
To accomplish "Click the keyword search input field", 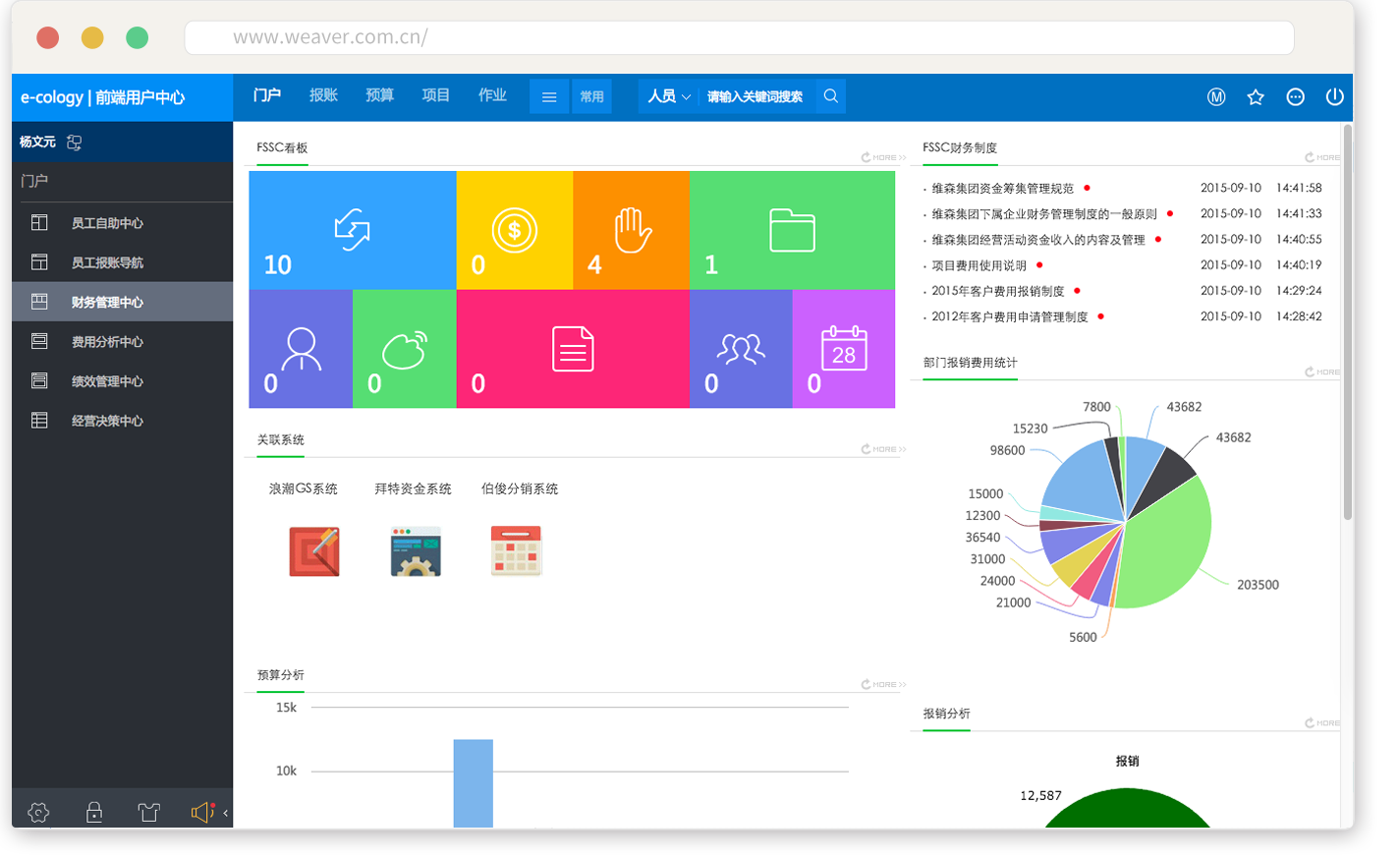I will tap(755, 96).
